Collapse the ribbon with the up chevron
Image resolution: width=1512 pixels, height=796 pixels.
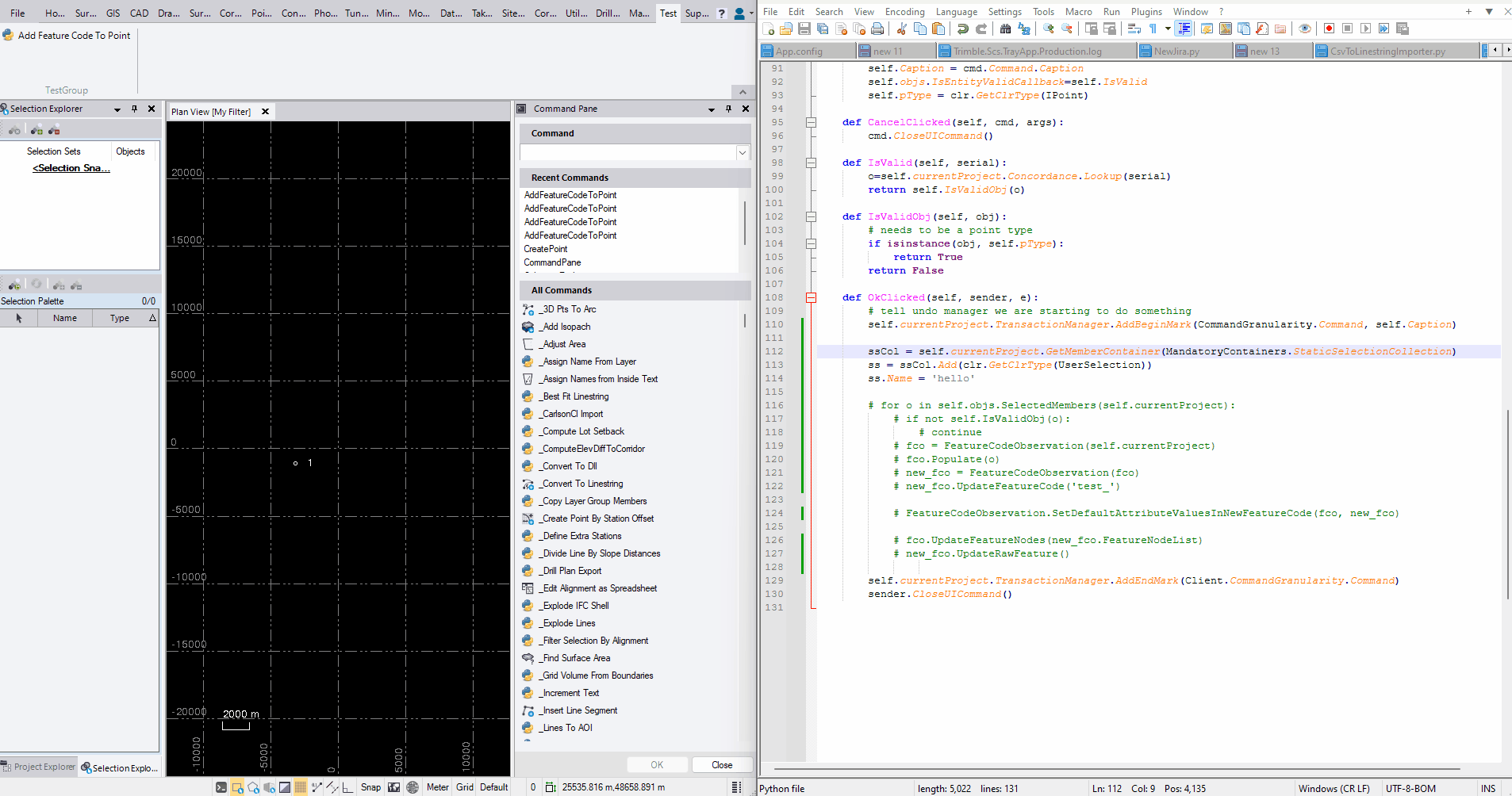[743, 92]
